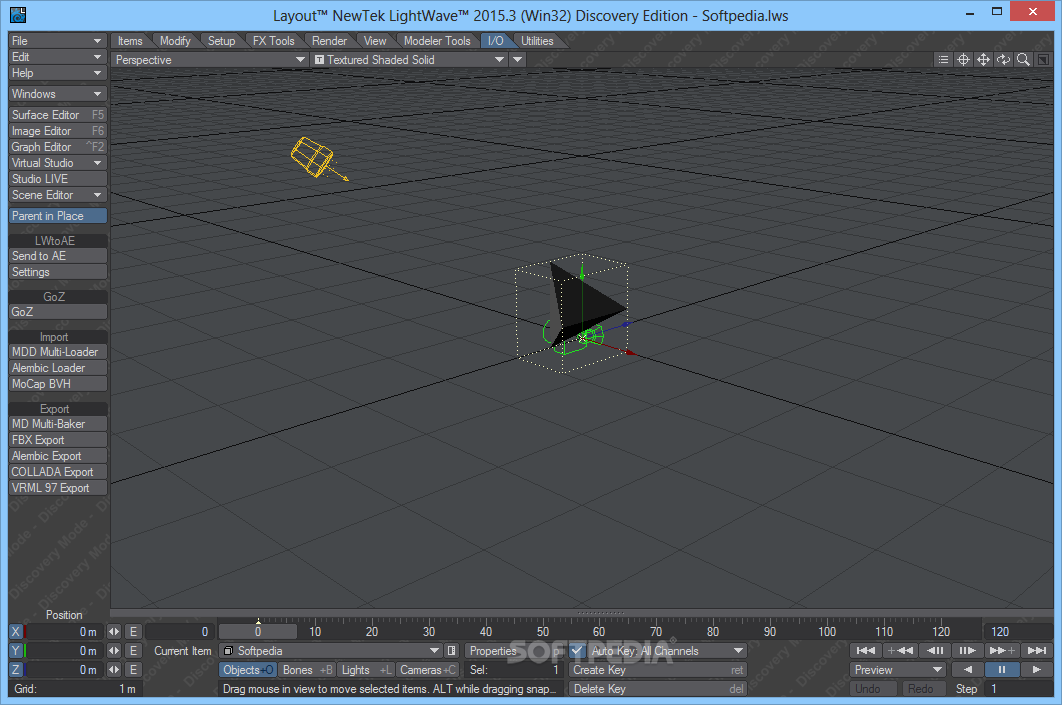
Task: Disable the Auto Key checkbox
Action: 577,650
